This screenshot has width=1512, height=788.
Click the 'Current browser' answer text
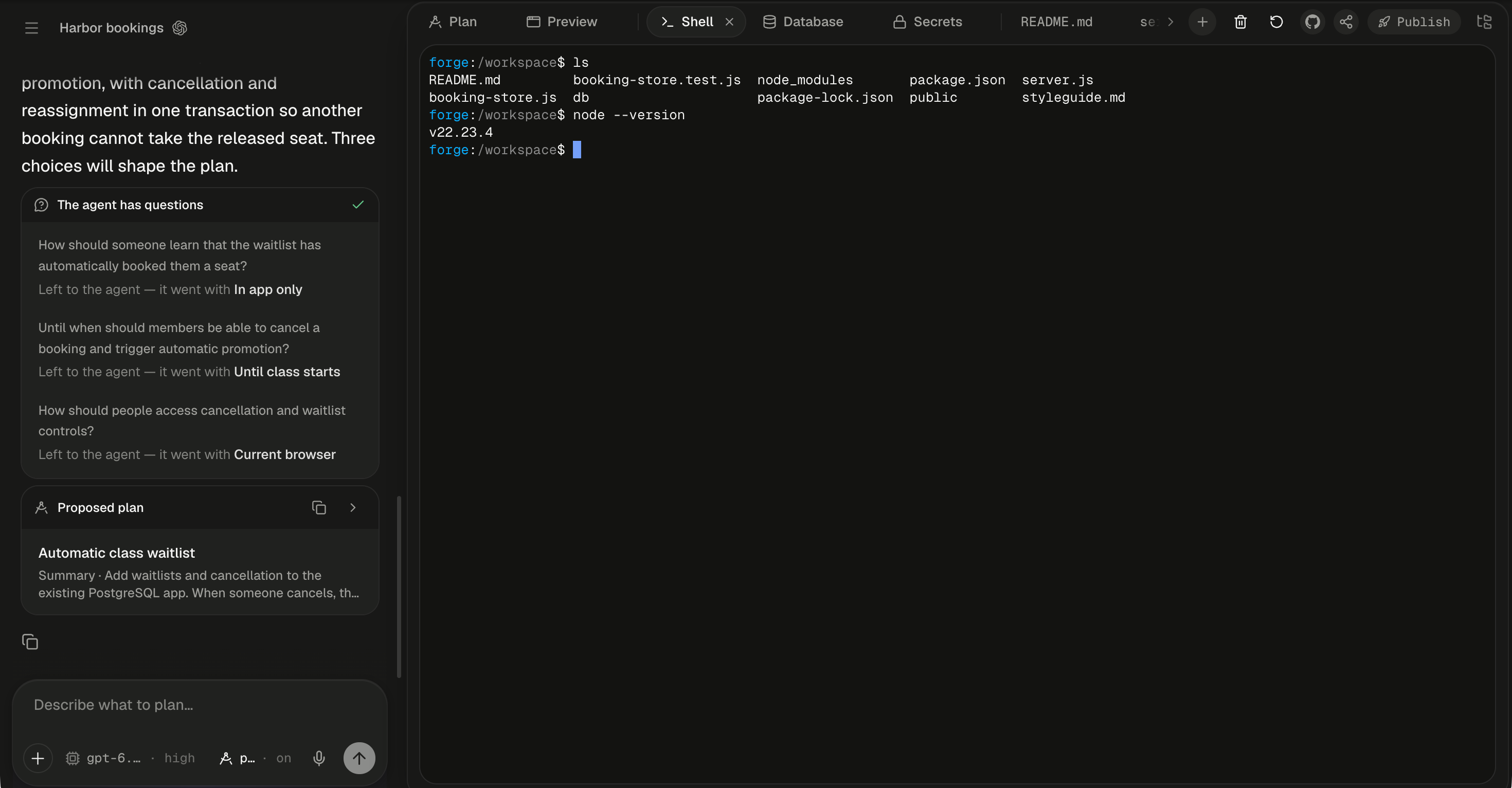pos(285,454)
